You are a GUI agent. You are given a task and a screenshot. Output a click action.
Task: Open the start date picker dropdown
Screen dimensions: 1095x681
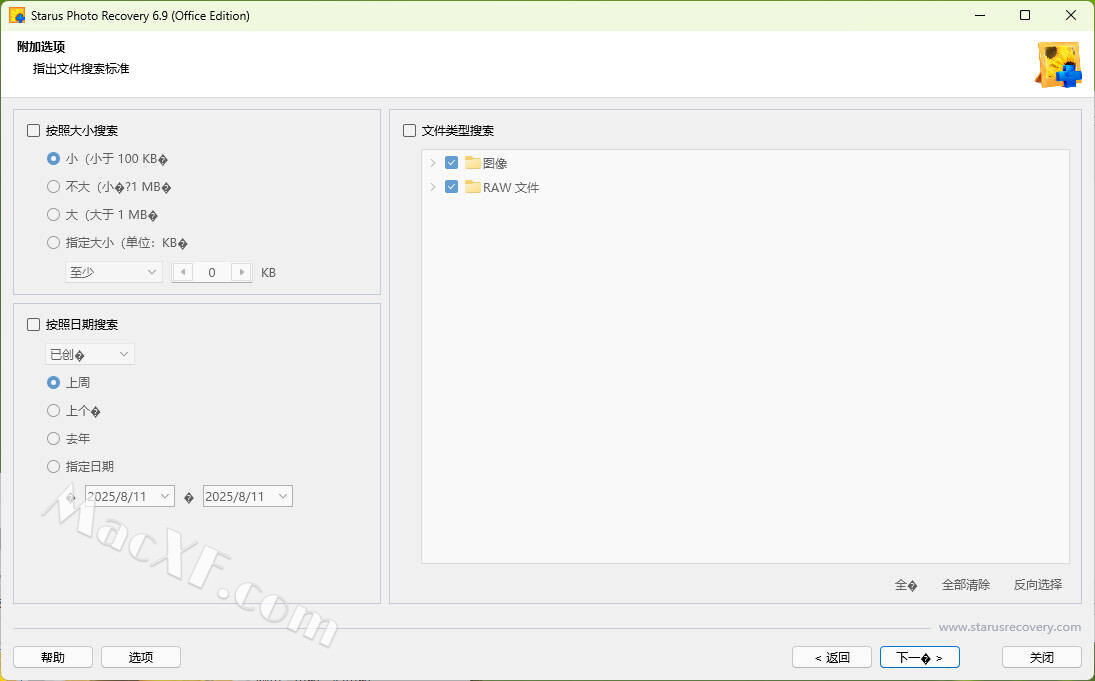pos(166,496)
